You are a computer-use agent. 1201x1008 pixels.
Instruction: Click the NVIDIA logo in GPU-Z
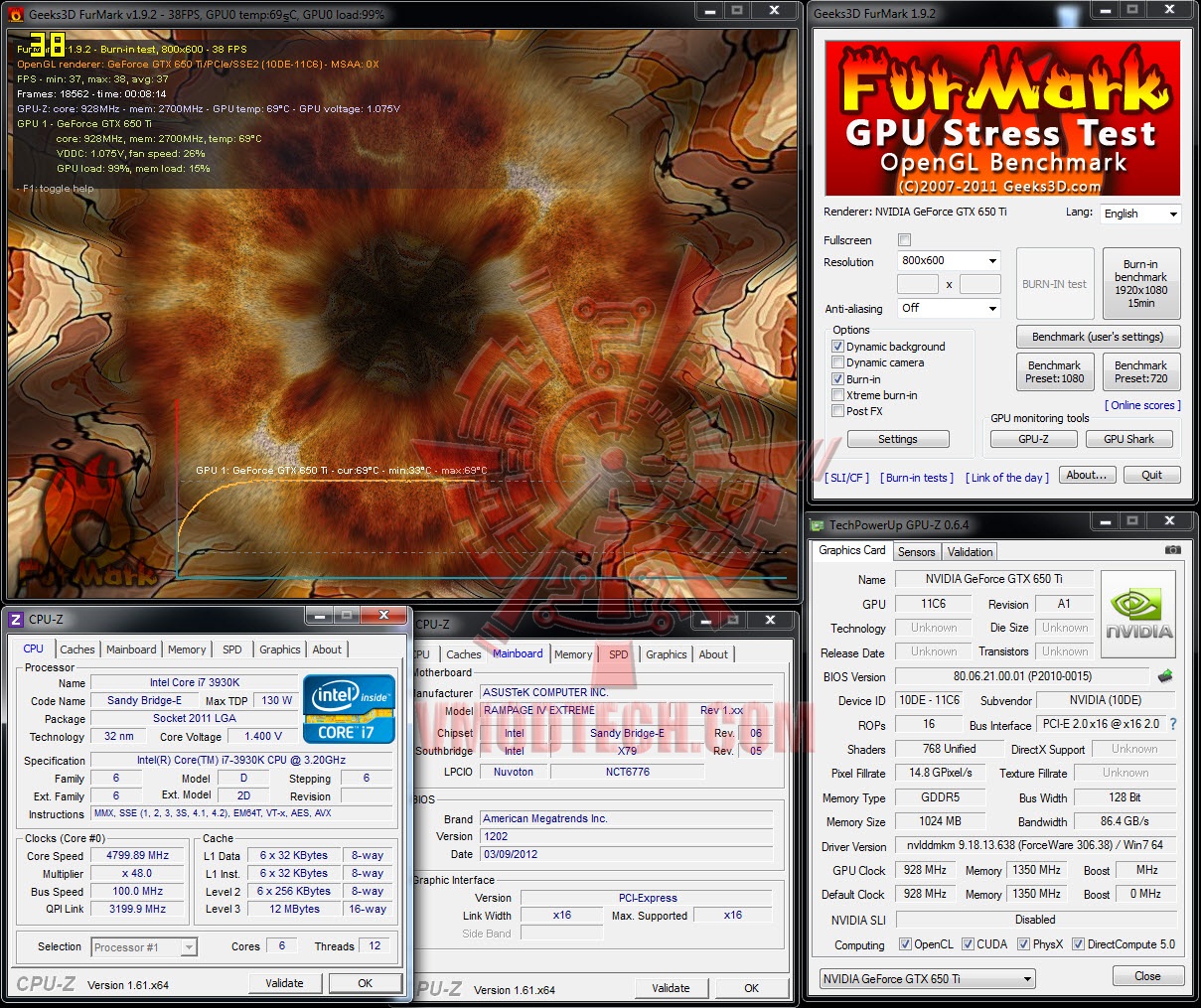click(x=1138, y=616)
